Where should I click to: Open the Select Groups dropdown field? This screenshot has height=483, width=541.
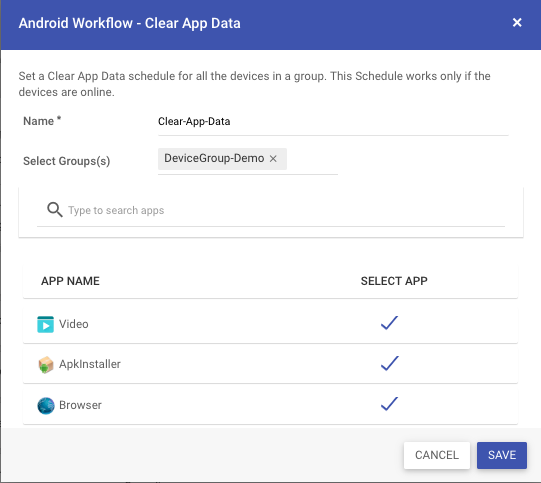point(248,161)
